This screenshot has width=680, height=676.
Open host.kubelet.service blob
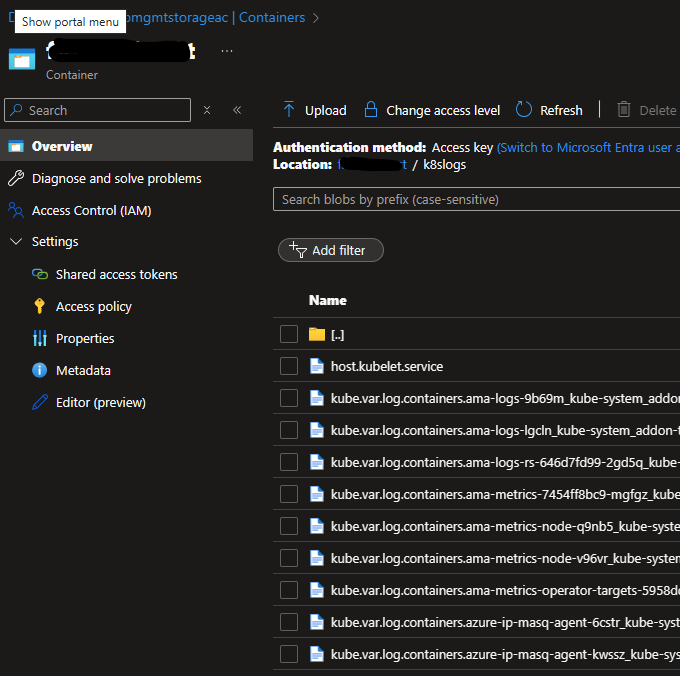(x=387, y=366)
